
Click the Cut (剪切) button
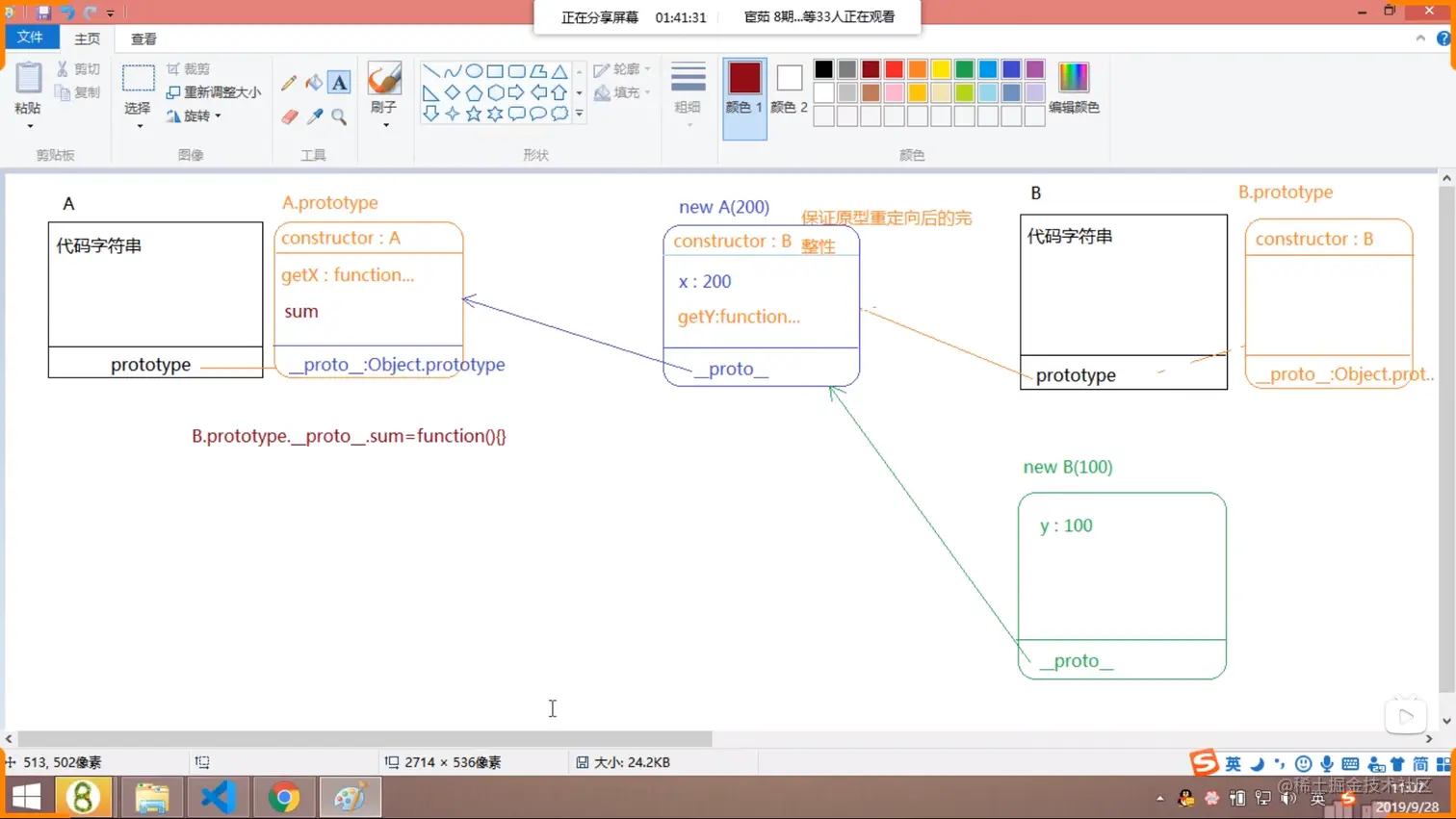pyautogui.click(x=78, y=69)
